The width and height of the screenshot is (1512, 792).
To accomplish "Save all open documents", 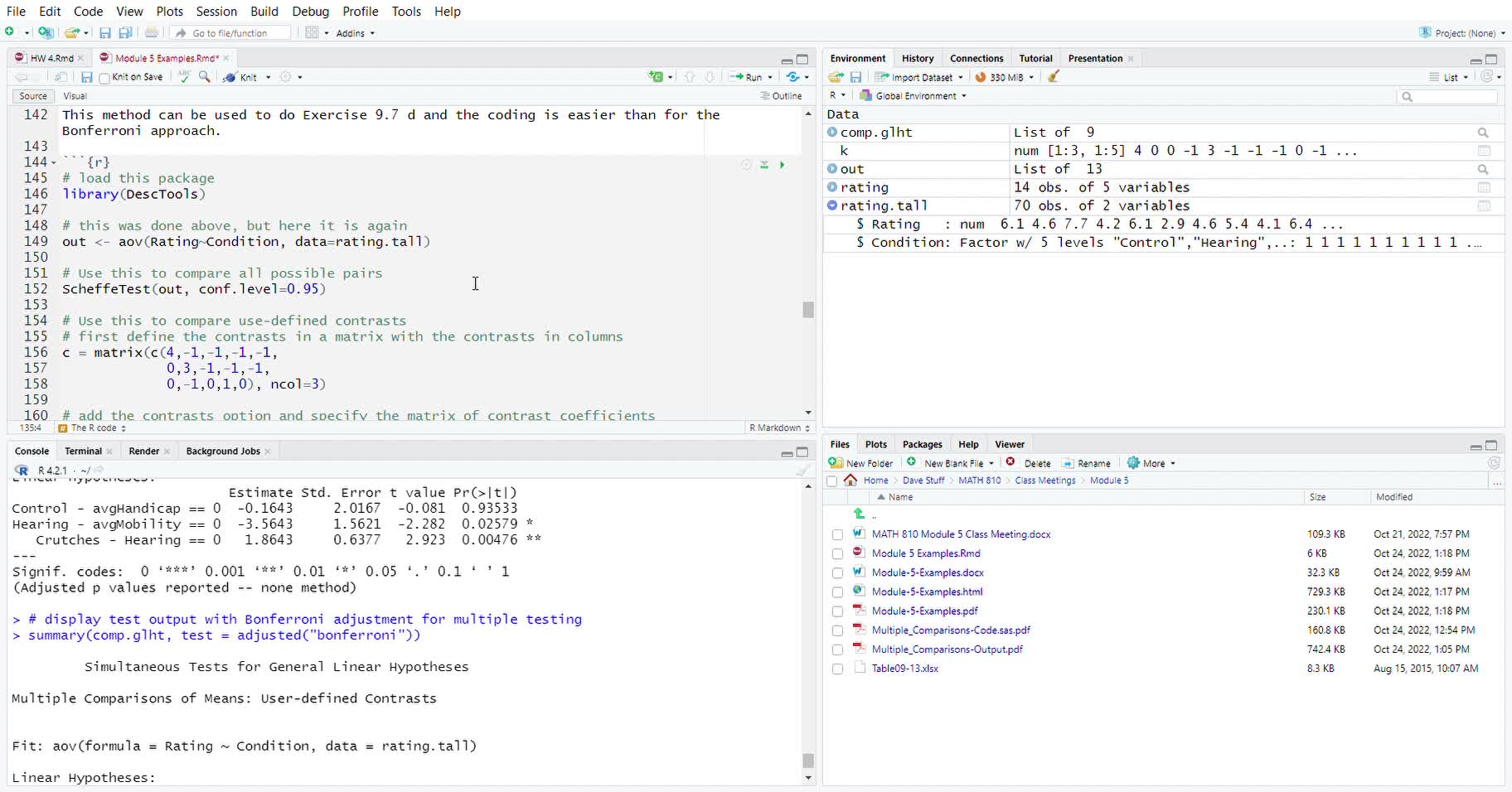I will 125,32.
